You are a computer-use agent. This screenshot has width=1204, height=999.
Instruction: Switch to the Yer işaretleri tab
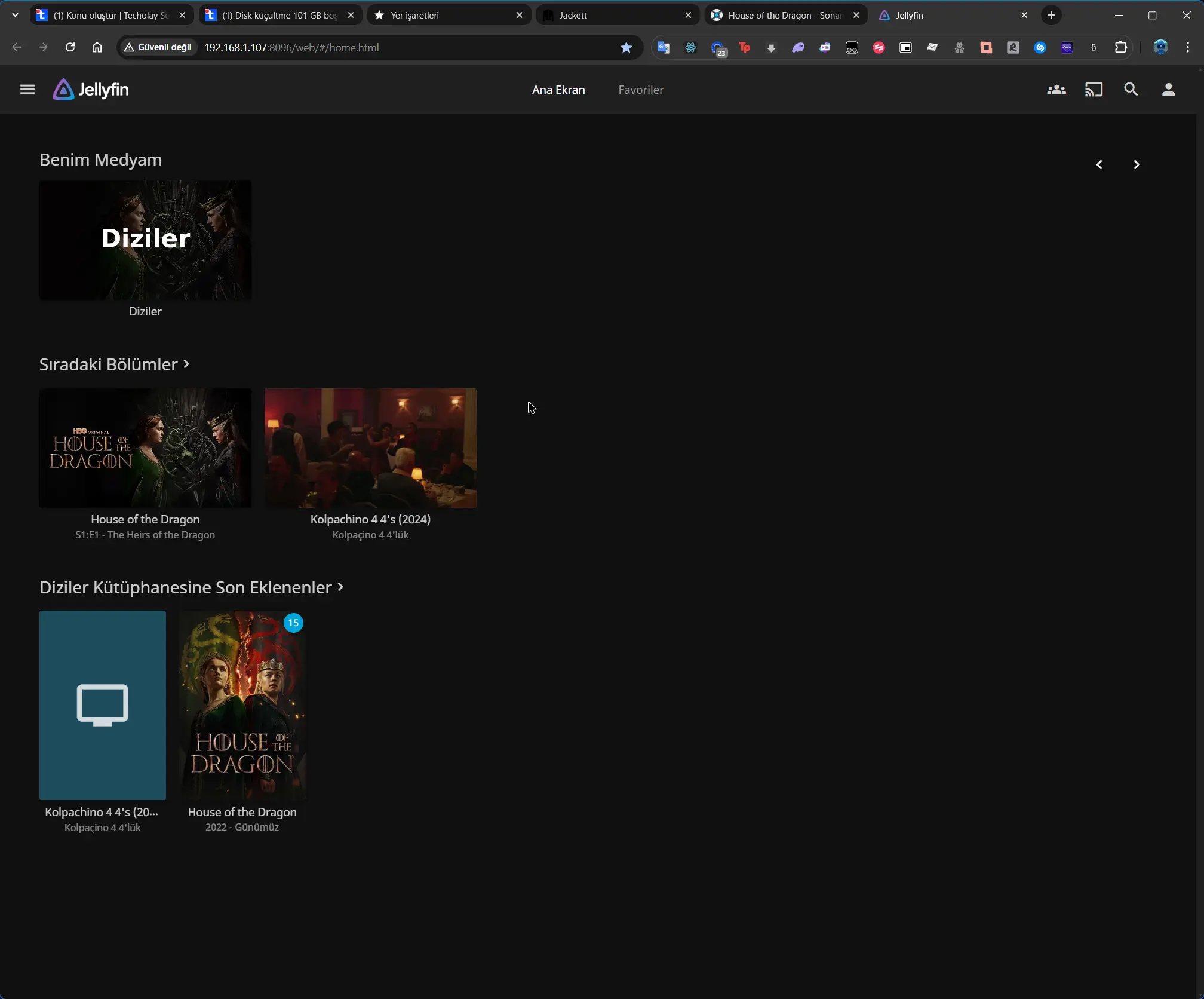[x=449, y=16]
